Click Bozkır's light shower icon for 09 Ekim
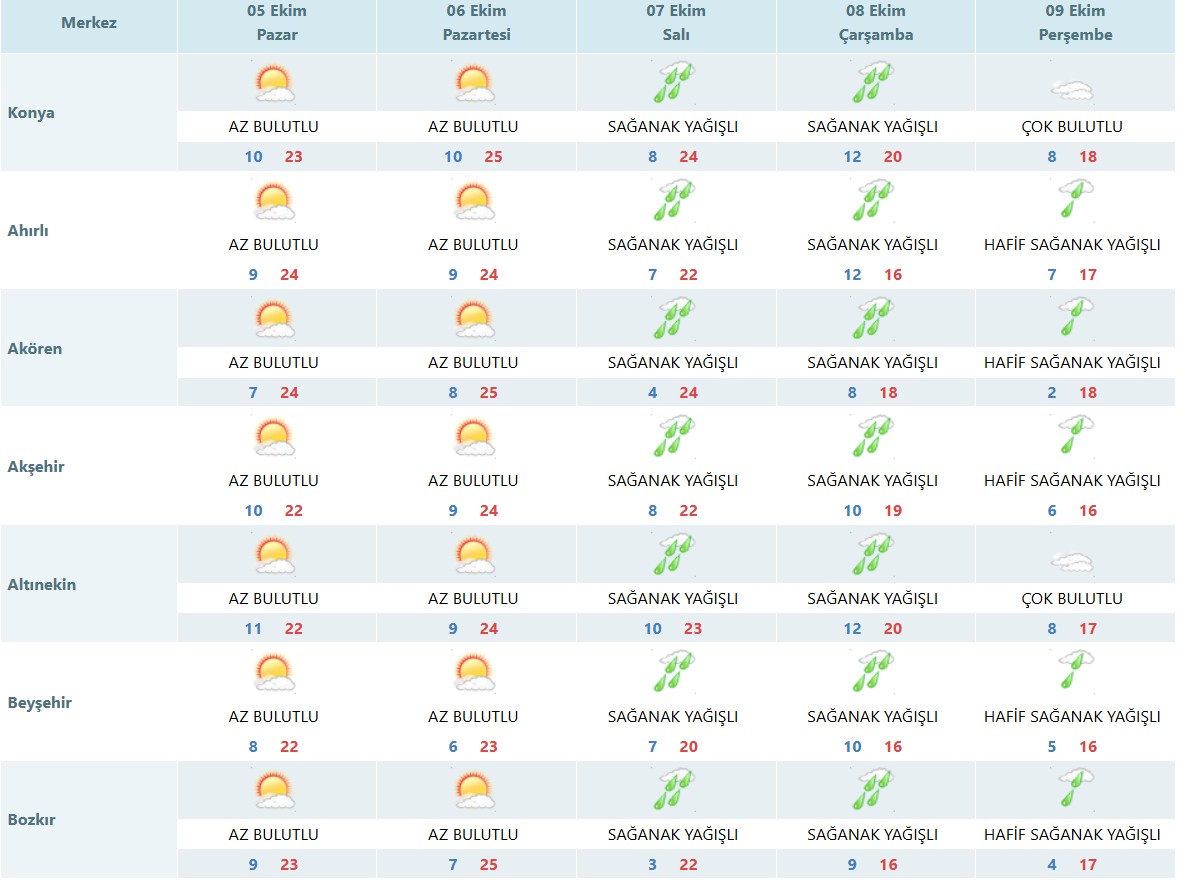 point(1072,790)
